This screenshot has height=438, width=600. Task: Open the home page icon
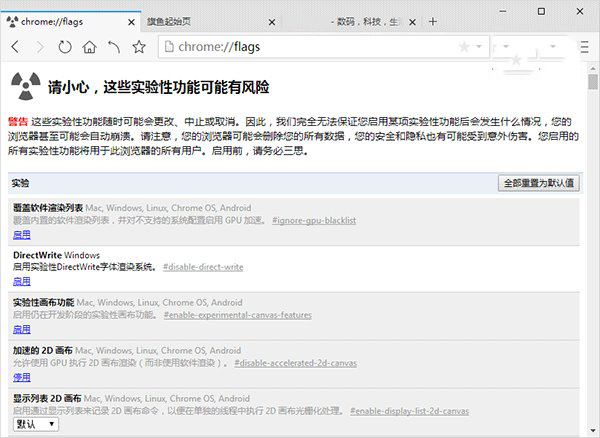coord(89,47)
